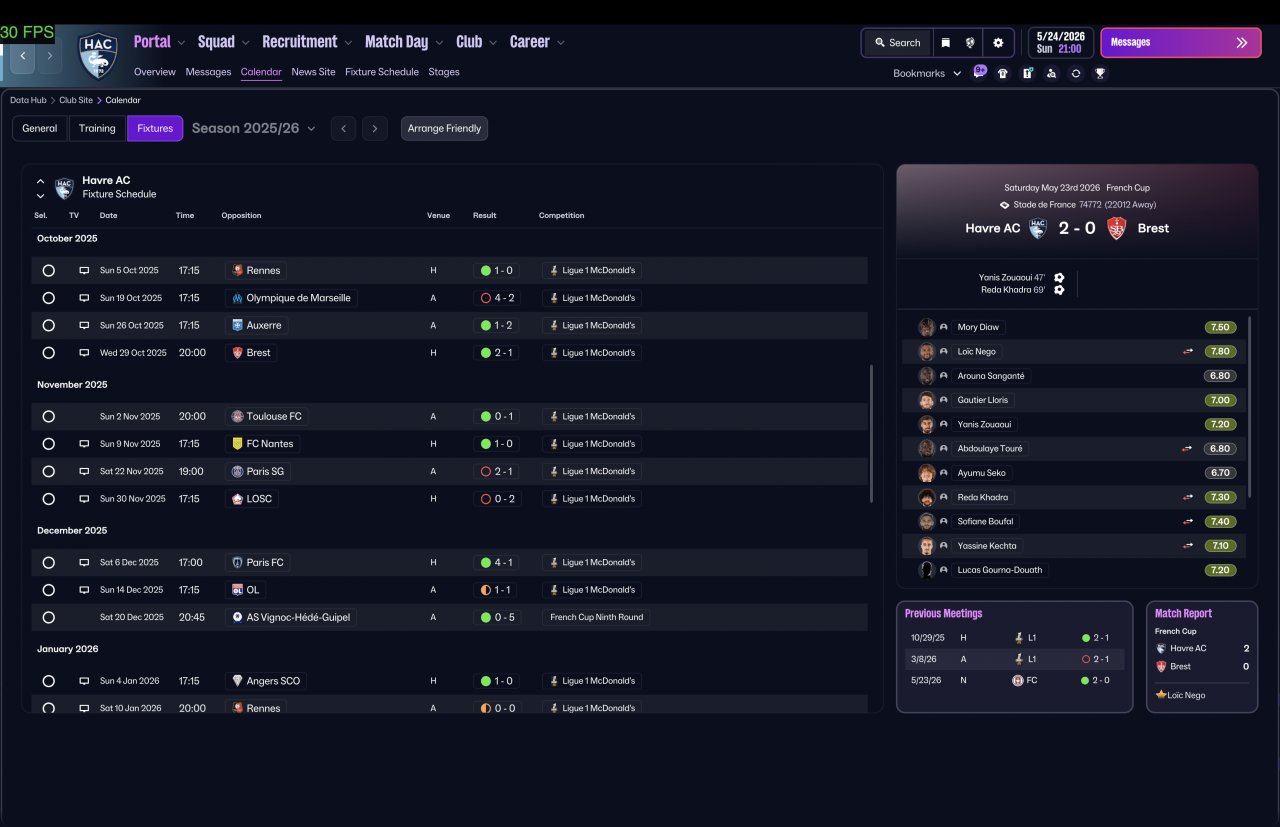Open the Stages sub-menu item
The height and width of the screenshot is (827, 1280).
click(x=444, y=72)
